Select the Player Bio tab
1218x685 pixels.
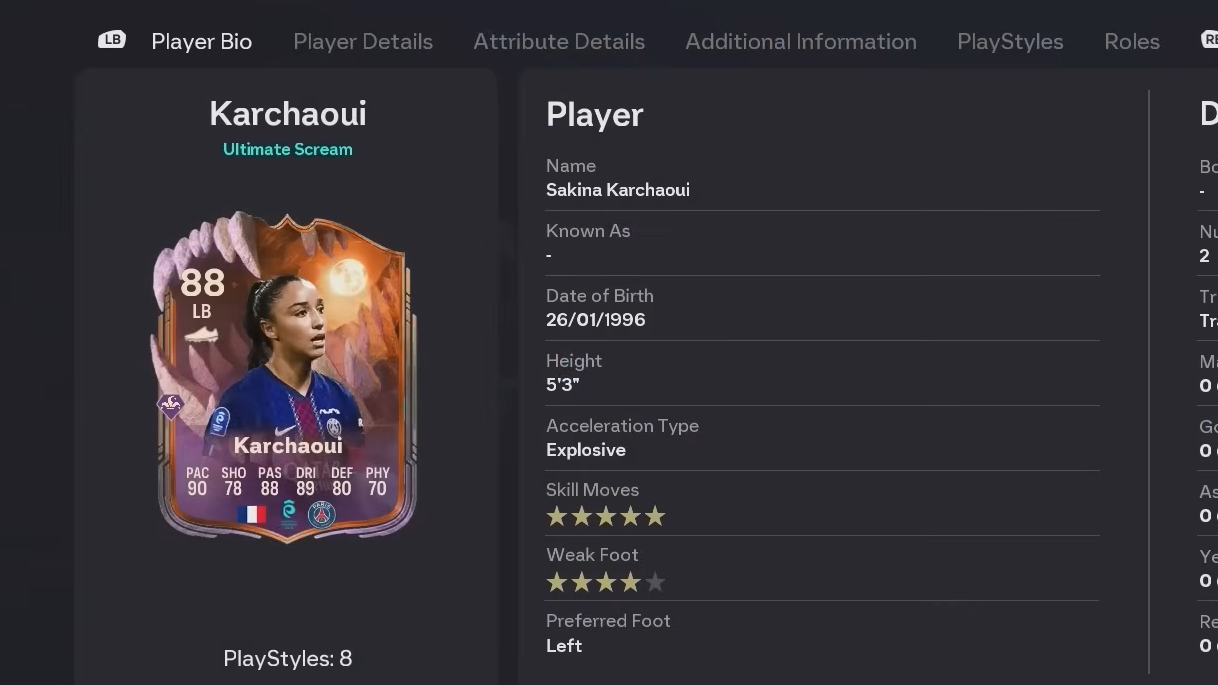coord(202,41)
